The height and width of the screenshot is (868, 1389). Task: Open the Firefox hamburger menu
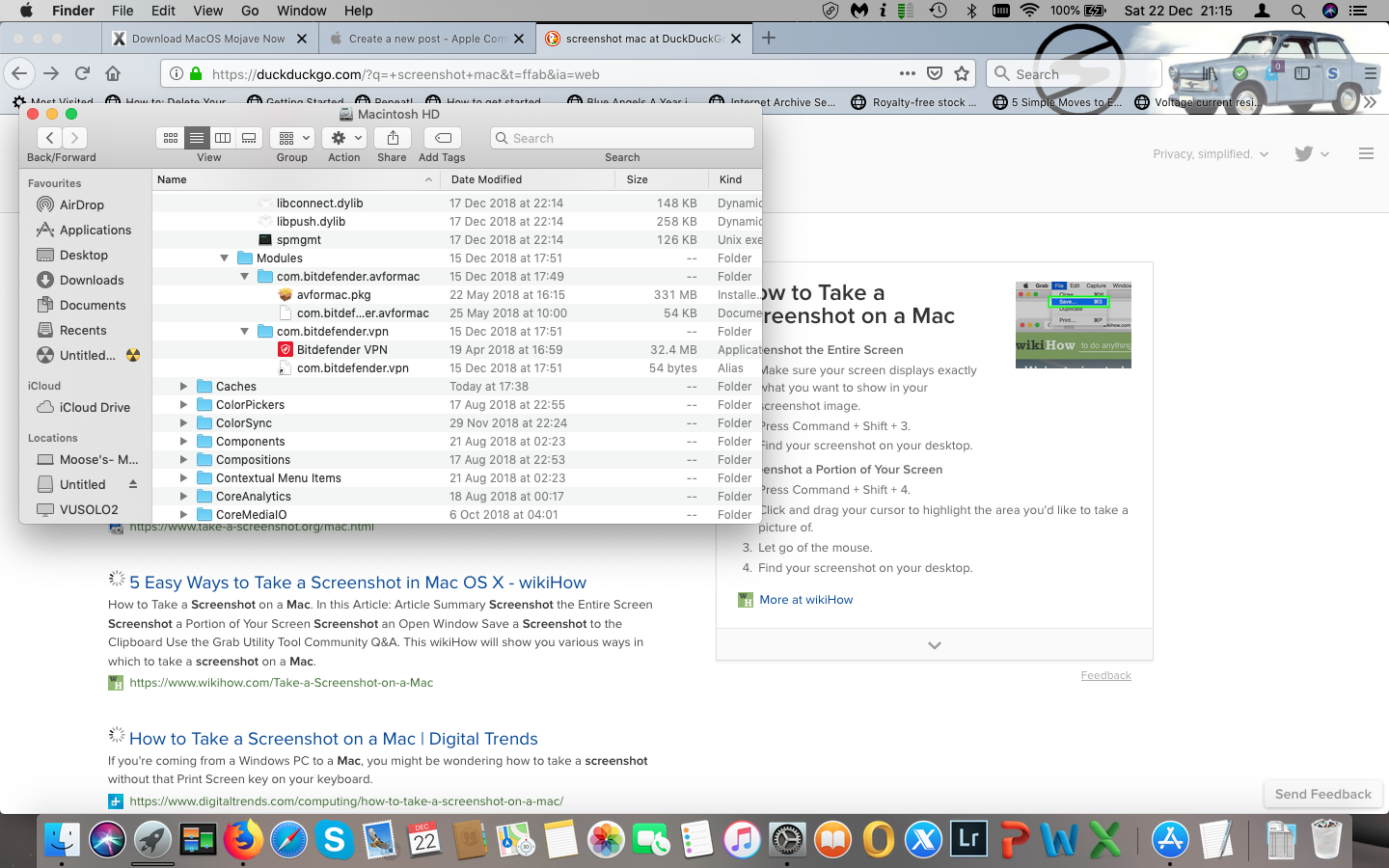(1371, 73)
